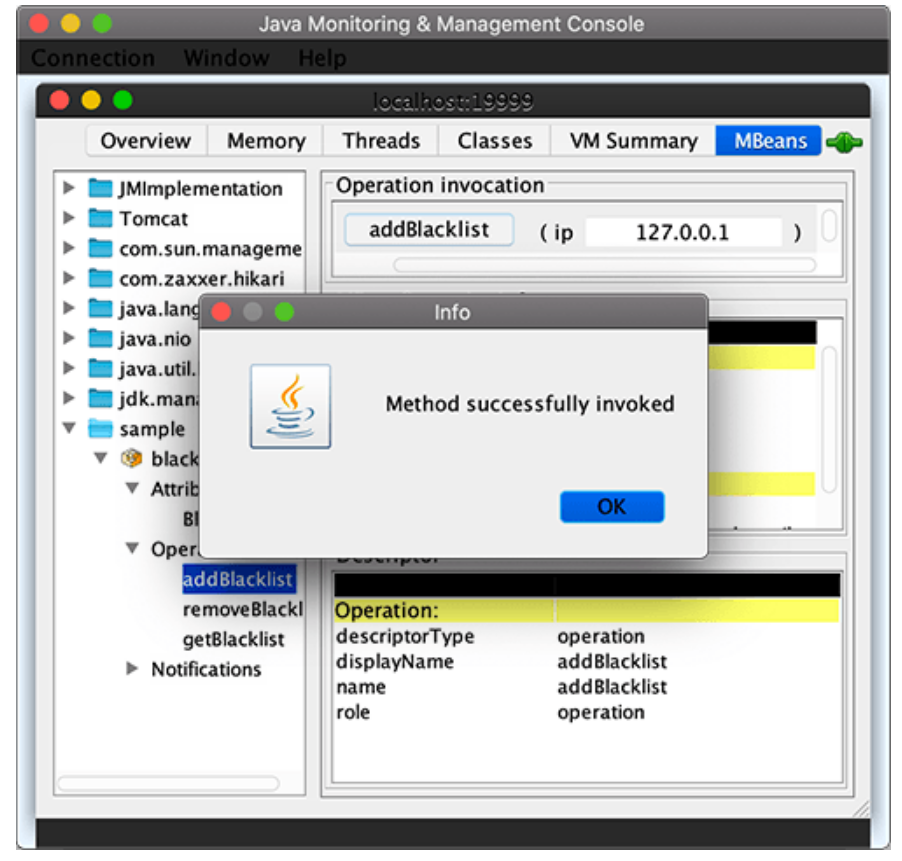Select the Notifications tree item
The image size is (902, 861).
[206, 669]
